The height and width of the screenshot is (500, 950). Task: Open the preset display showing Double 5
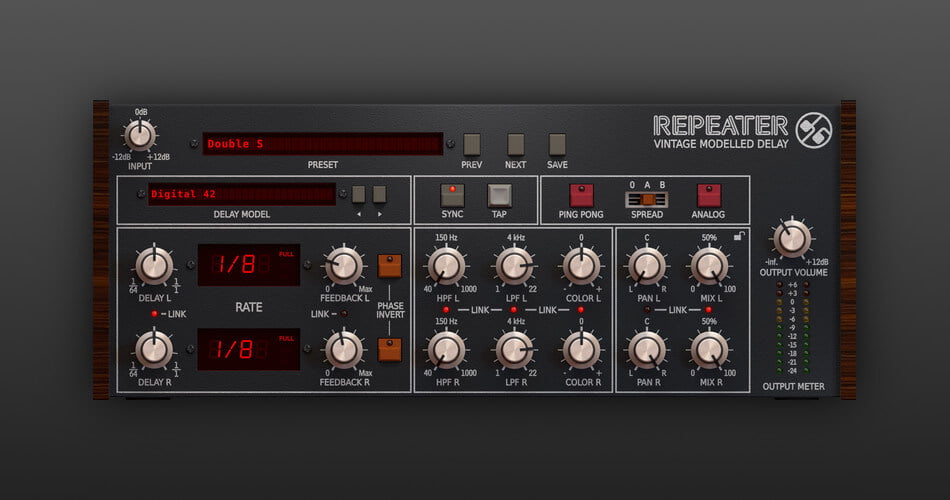[x=322, y=144]
